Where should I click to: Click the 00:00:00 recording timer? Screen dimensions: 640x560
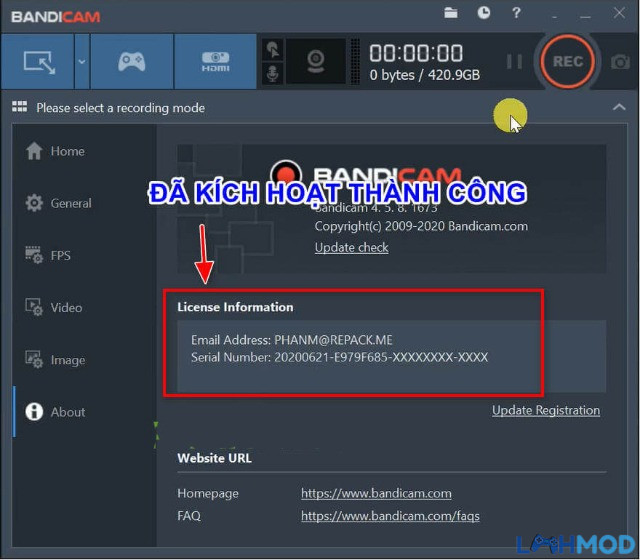click(416, 53)
